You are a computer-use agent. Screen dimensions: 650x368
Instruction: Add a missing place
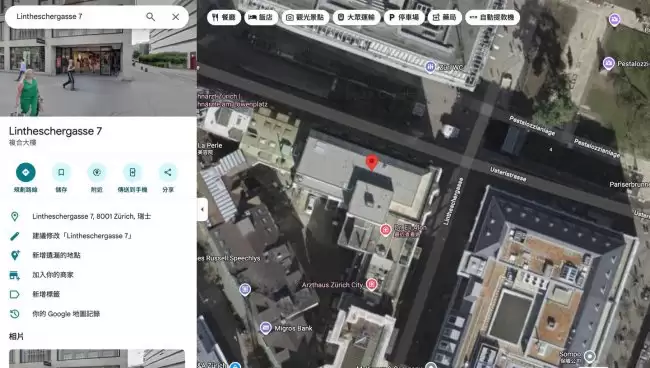(x=56, y=255)
